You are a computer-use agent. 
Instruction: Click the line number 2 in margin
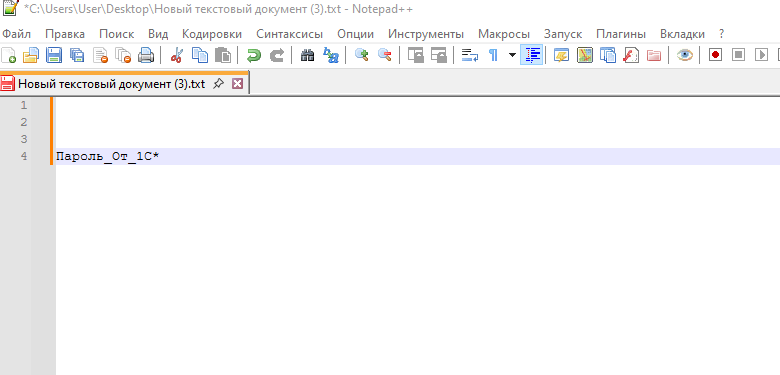tap(24, 122)
